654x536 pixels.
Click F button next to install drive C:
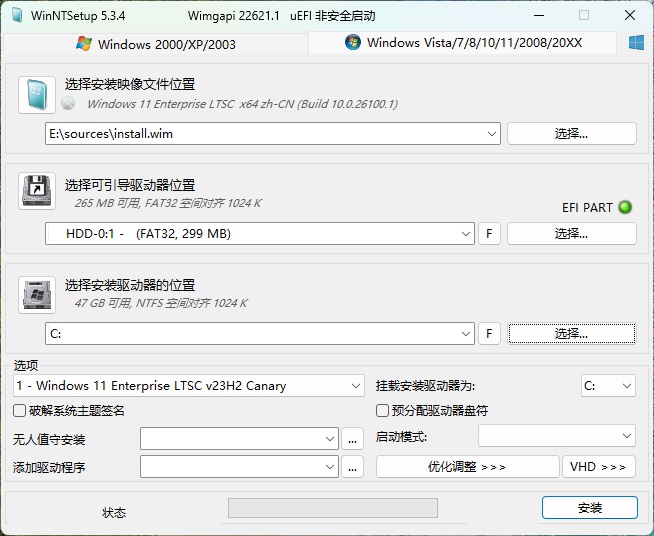pos(489,334)
